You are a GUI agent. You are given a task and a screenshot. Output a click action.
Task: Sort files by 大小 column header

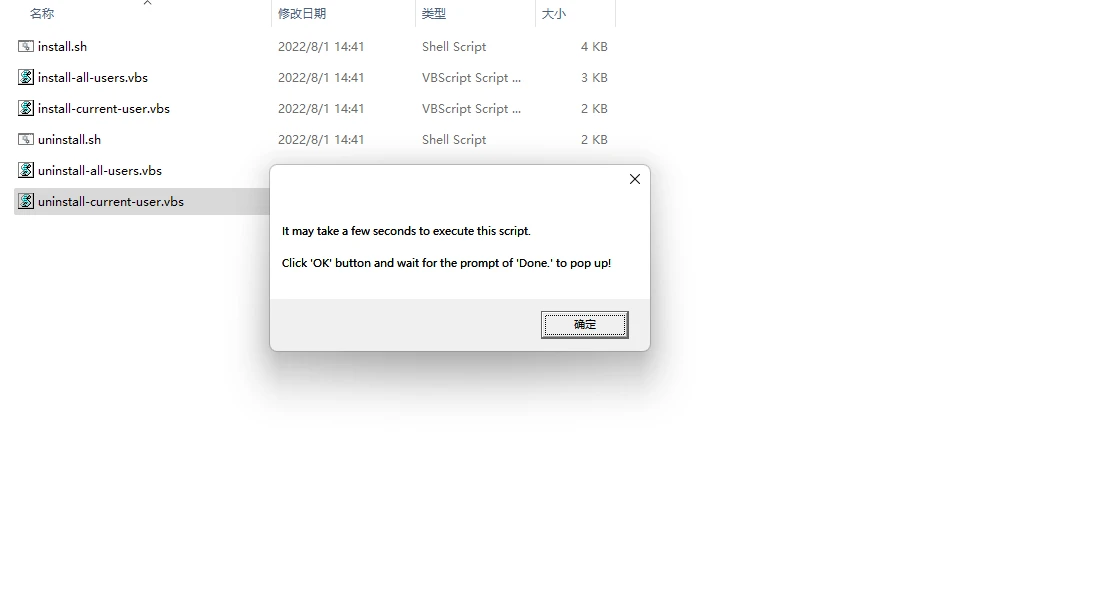pos(554,14)
